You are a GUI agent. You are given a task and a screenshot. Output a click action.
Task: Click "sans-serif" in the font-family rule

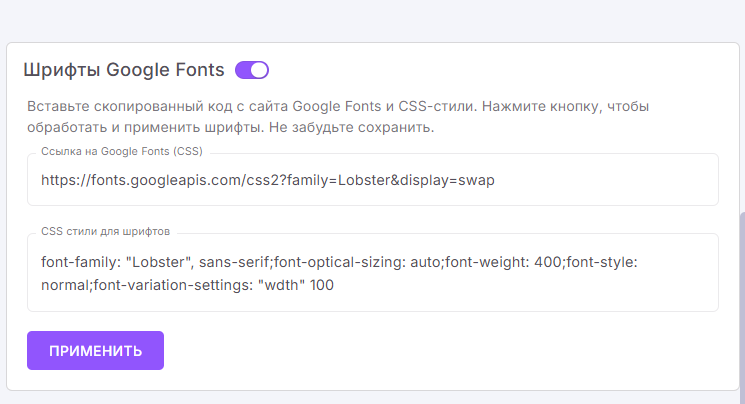(x=234, y=262)
